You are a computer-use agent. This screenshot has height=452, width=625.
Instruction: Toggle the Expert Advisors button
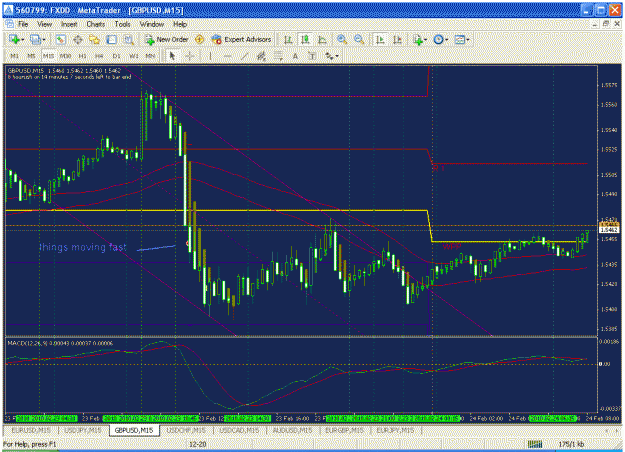point(242,39)
